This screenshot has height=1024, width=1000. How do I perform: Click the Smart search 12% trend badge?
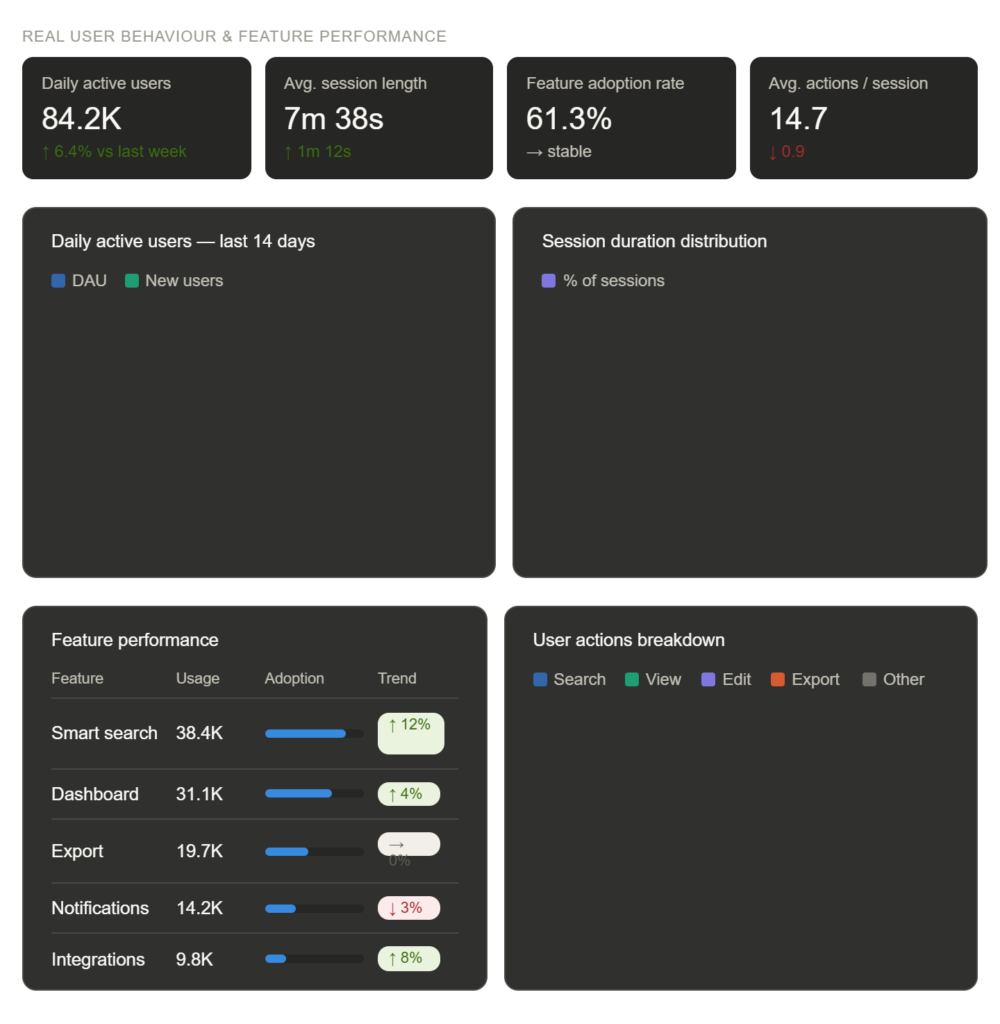click(409, 733)
